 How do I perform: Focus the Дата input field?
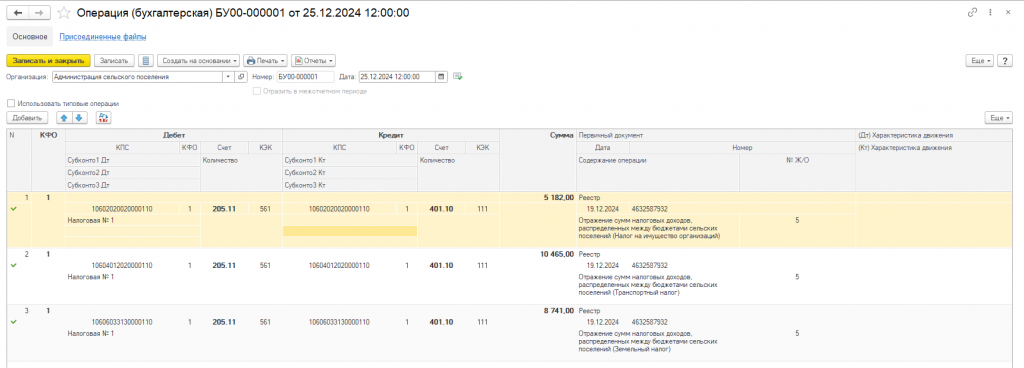[x=397, y=76]
